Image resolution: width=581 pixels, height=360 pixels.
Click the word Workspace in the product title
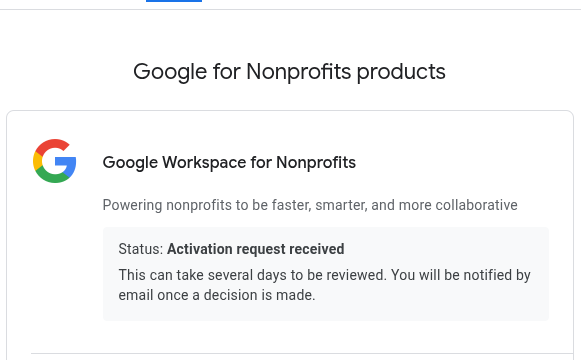pos(204,163)
